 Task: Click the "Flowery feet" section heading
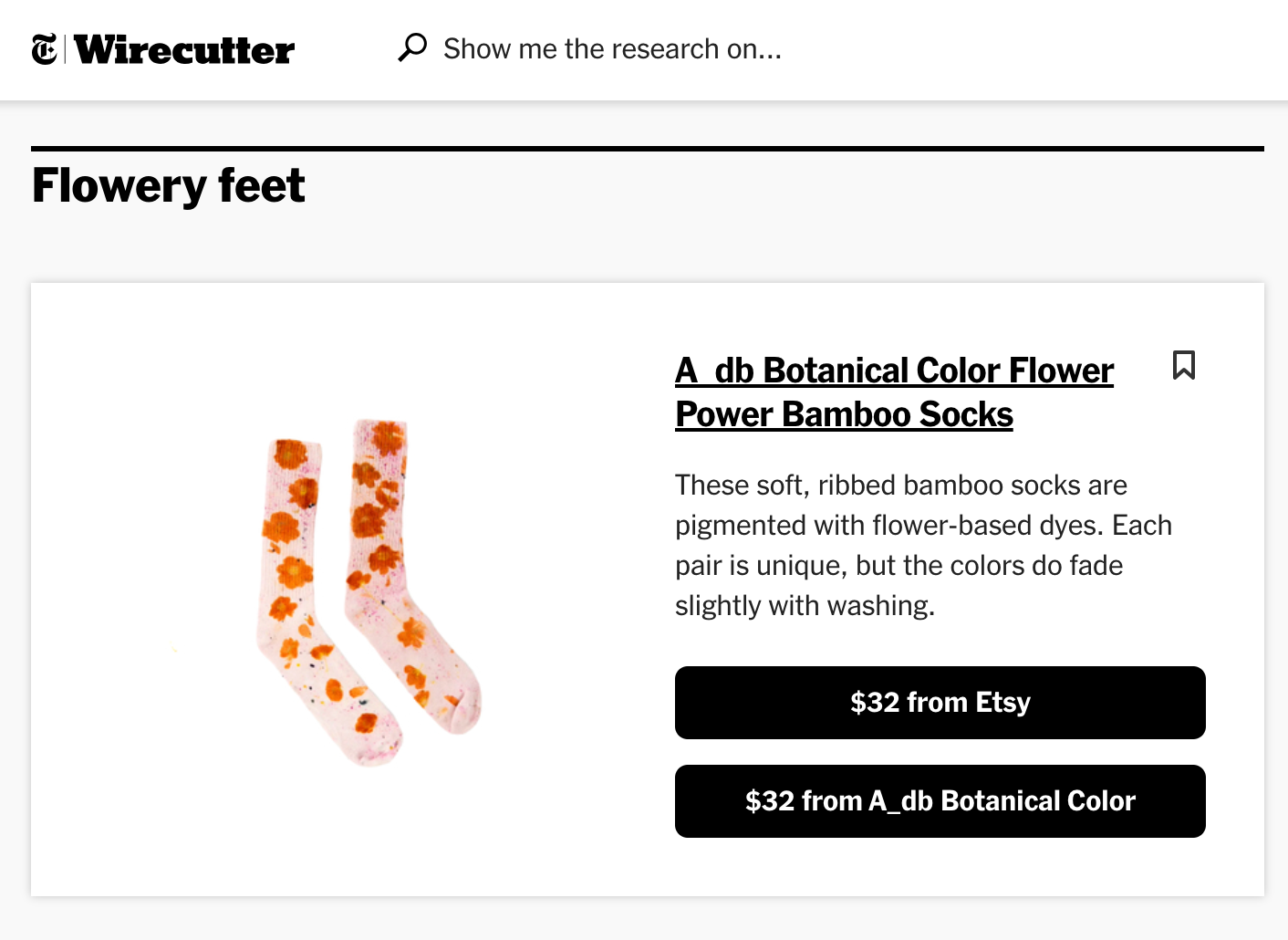tap(169, 186)
